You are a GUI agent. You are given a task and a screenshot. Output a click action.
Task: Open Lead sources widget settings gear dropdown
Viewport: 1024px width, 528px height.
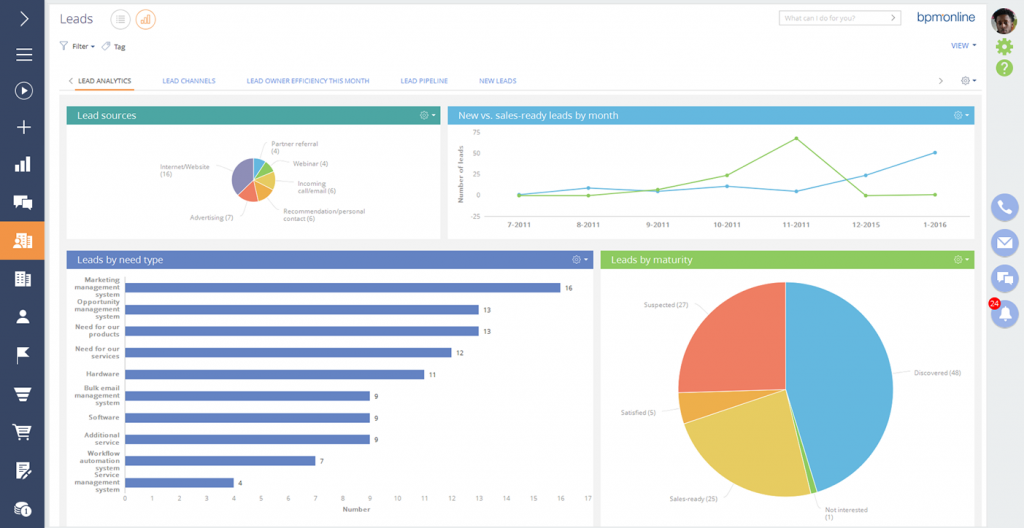428,115
